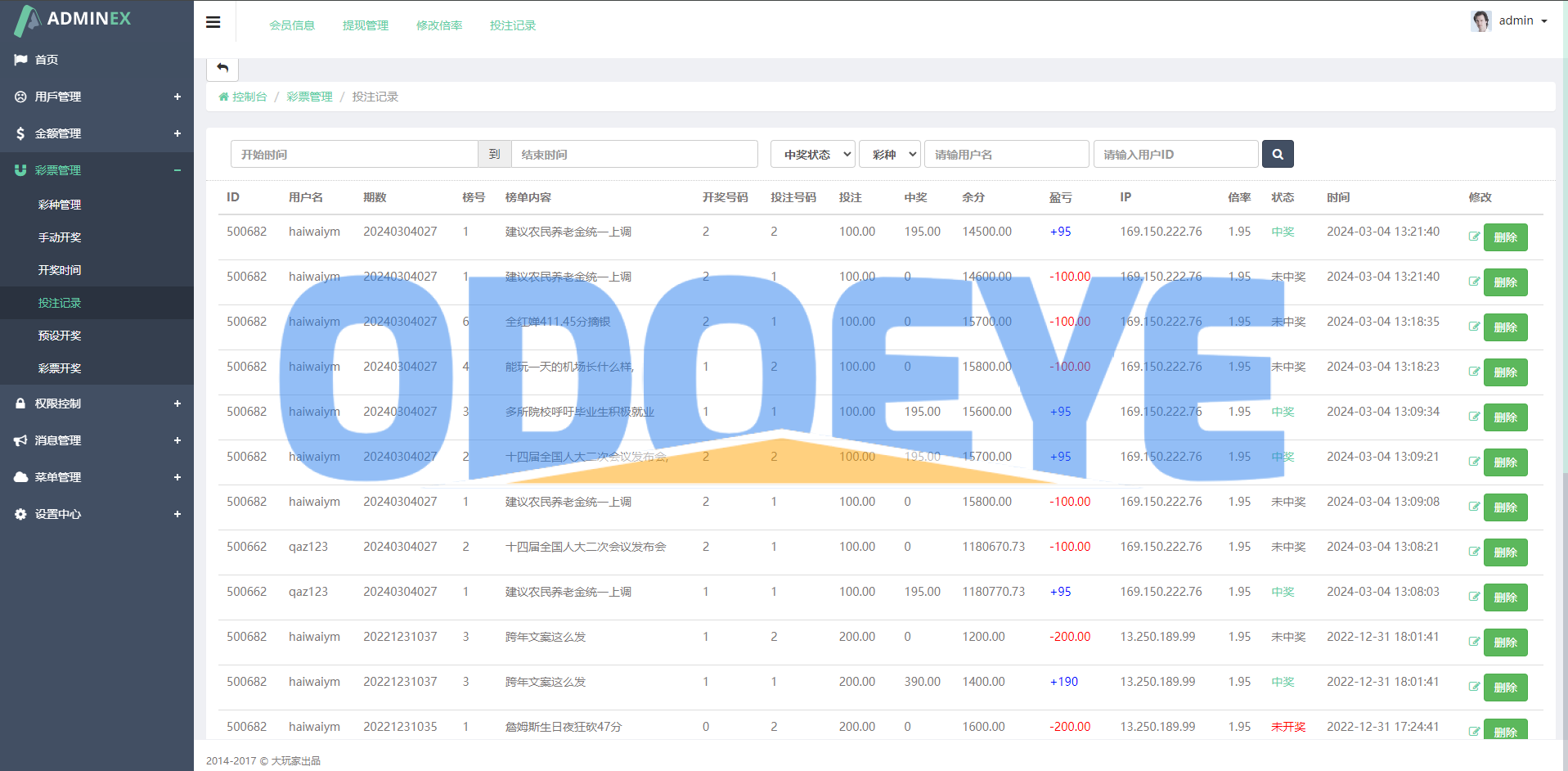Expand the 金额管理 plus sign

click(x=177, y=133)
